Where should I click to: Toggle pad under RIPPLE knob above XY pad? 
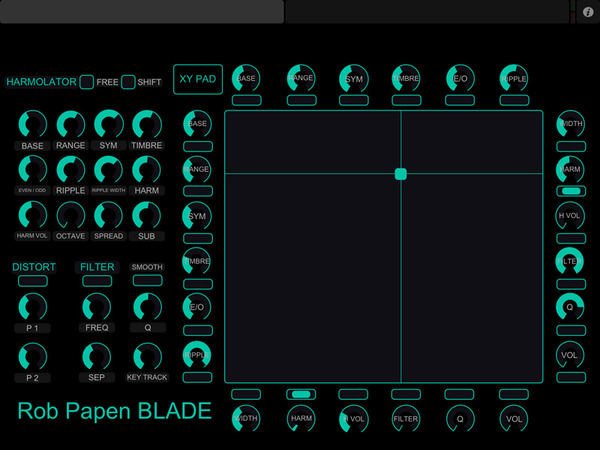tap(515, 100)
